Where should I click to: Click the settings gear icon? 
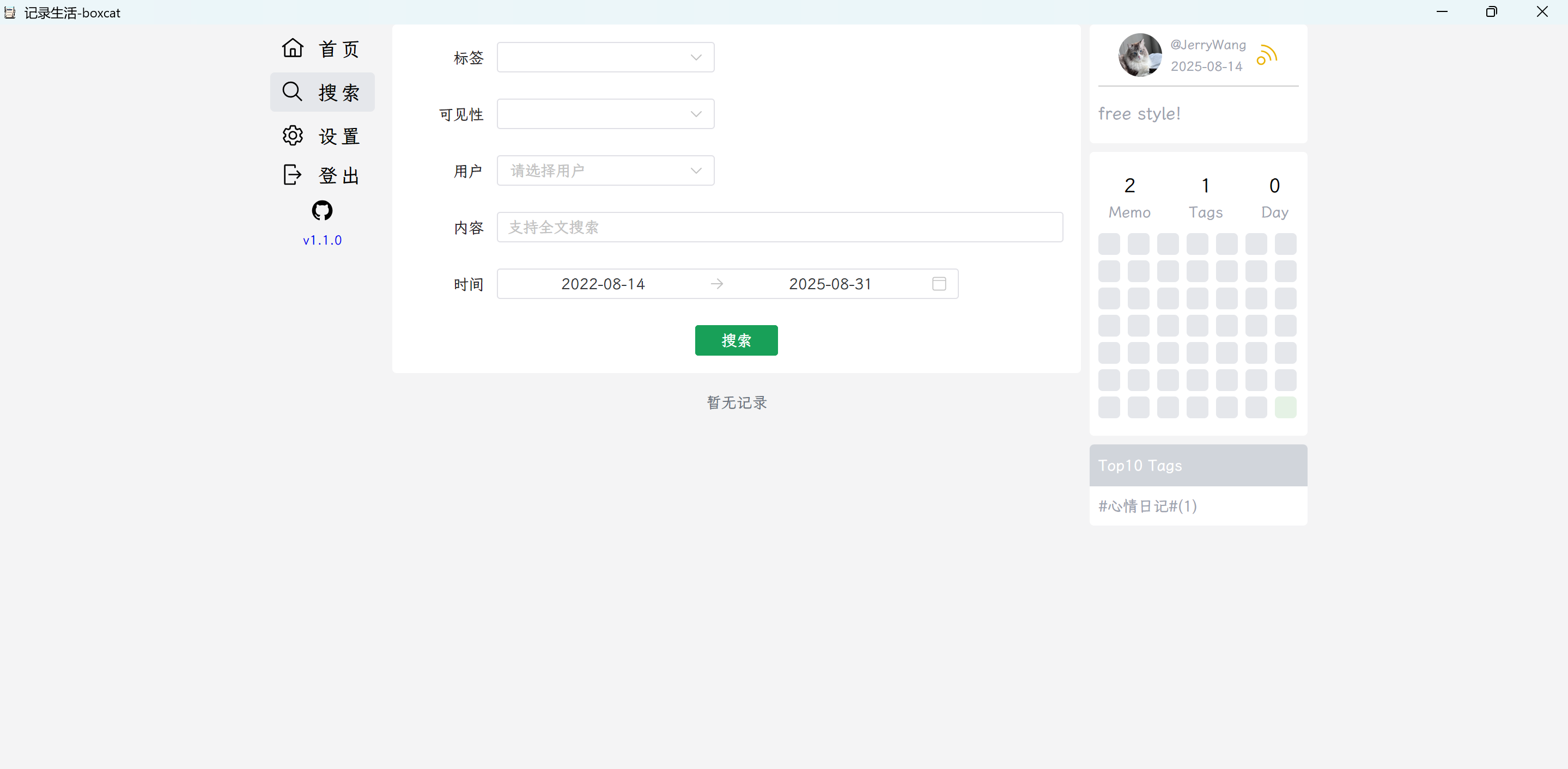click(293, 136)
